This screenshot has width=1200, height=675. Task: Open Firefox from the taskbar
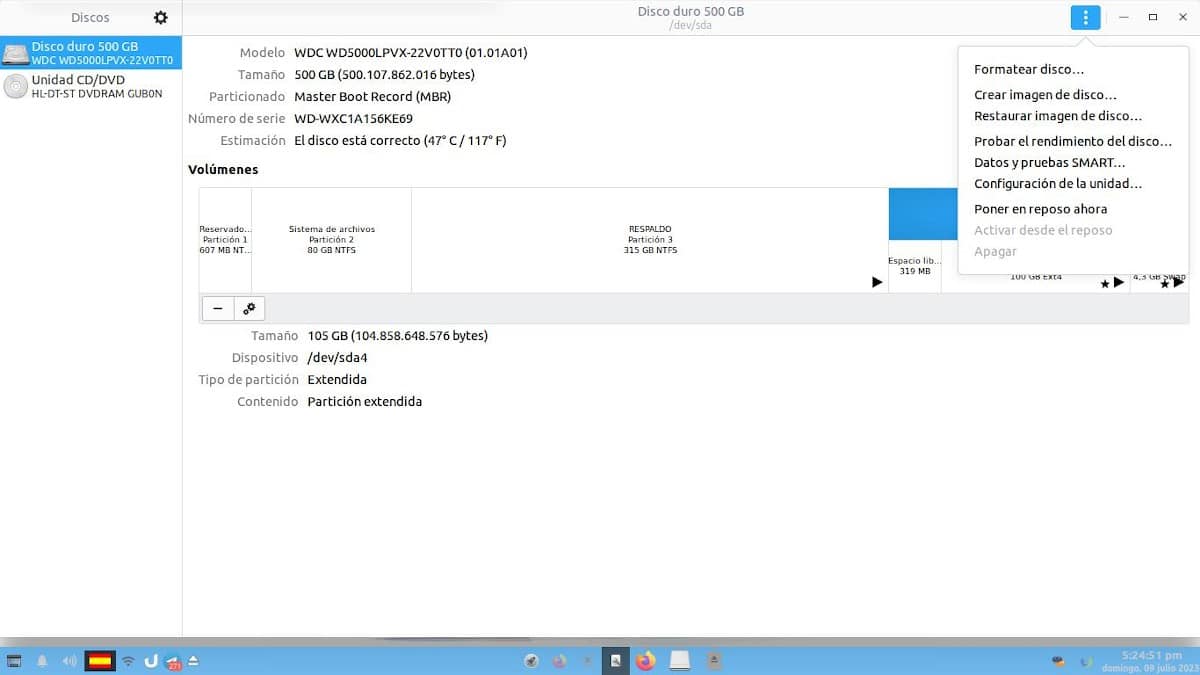tap(645, 660)
